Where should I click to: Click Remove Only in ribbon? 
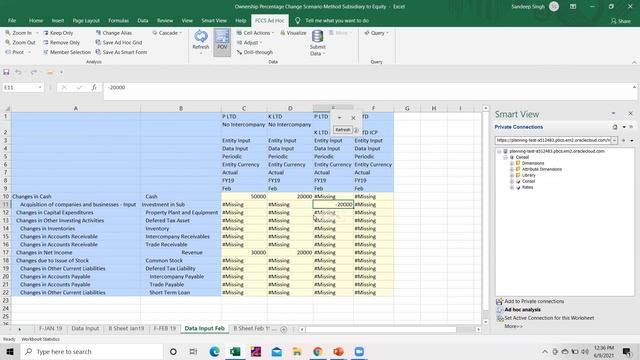pyautogui.click(x=61, y=42)
